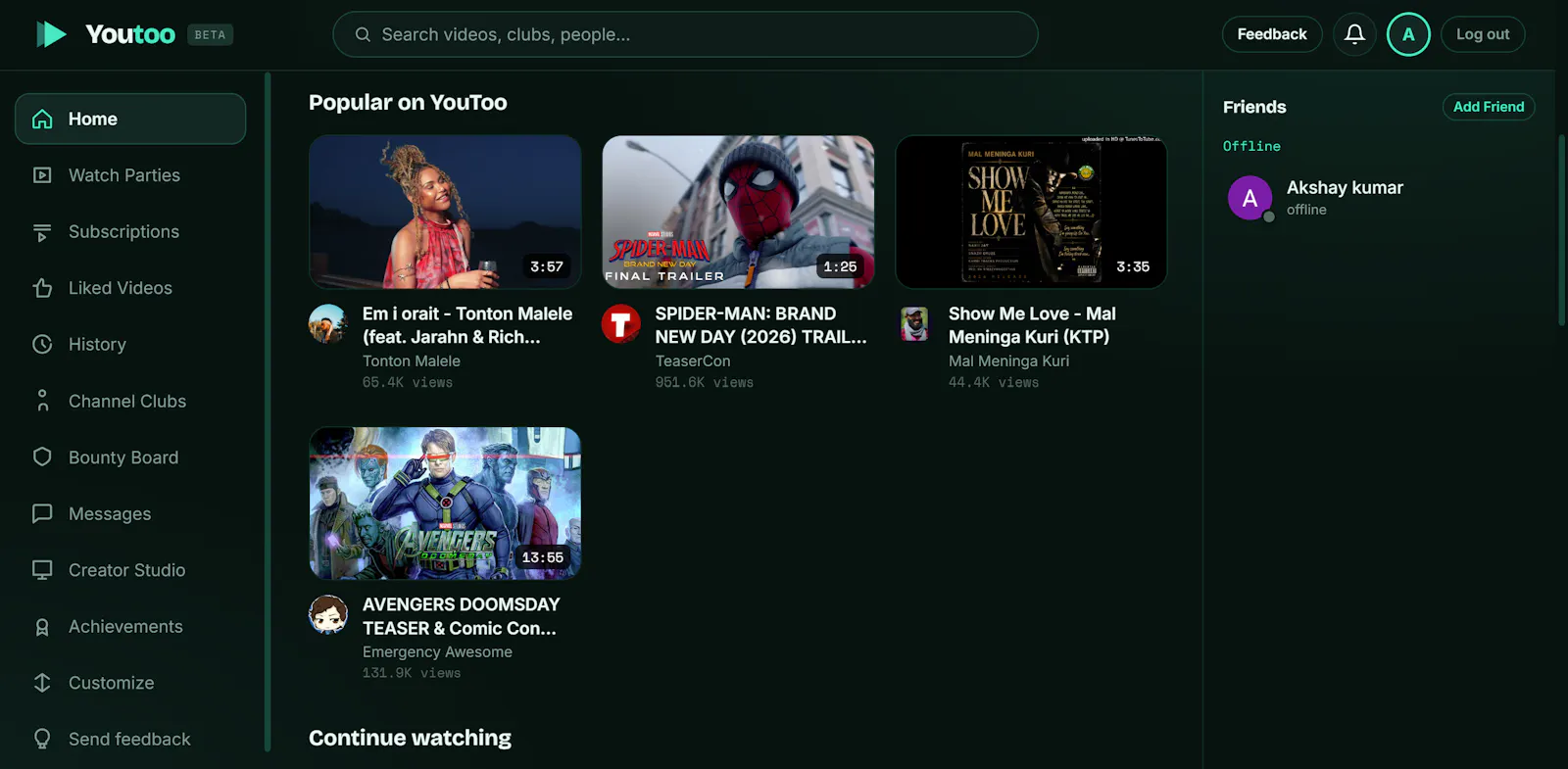The width and height of the screenshot is (1568, 769).
Task: Click the Subscriptions icon
Action: (42, 232)
